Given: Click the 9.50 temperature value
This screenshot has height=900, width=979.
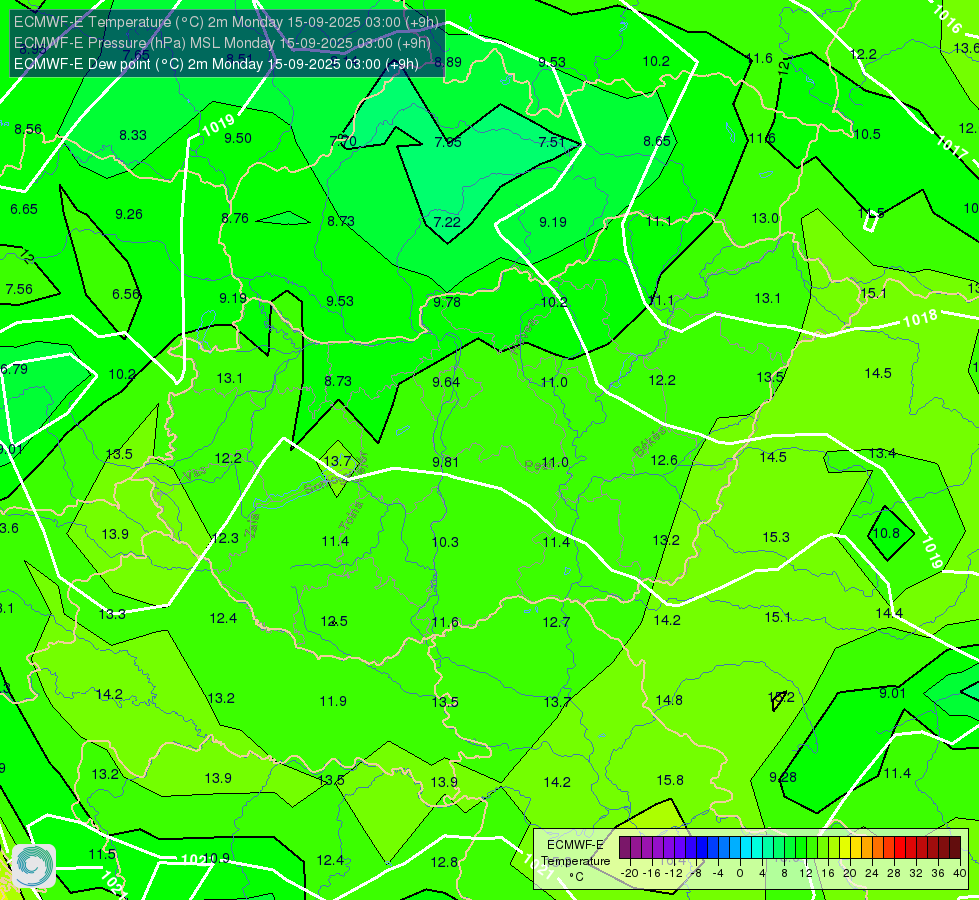Looking at the screenshot, I should click(238, 138).
